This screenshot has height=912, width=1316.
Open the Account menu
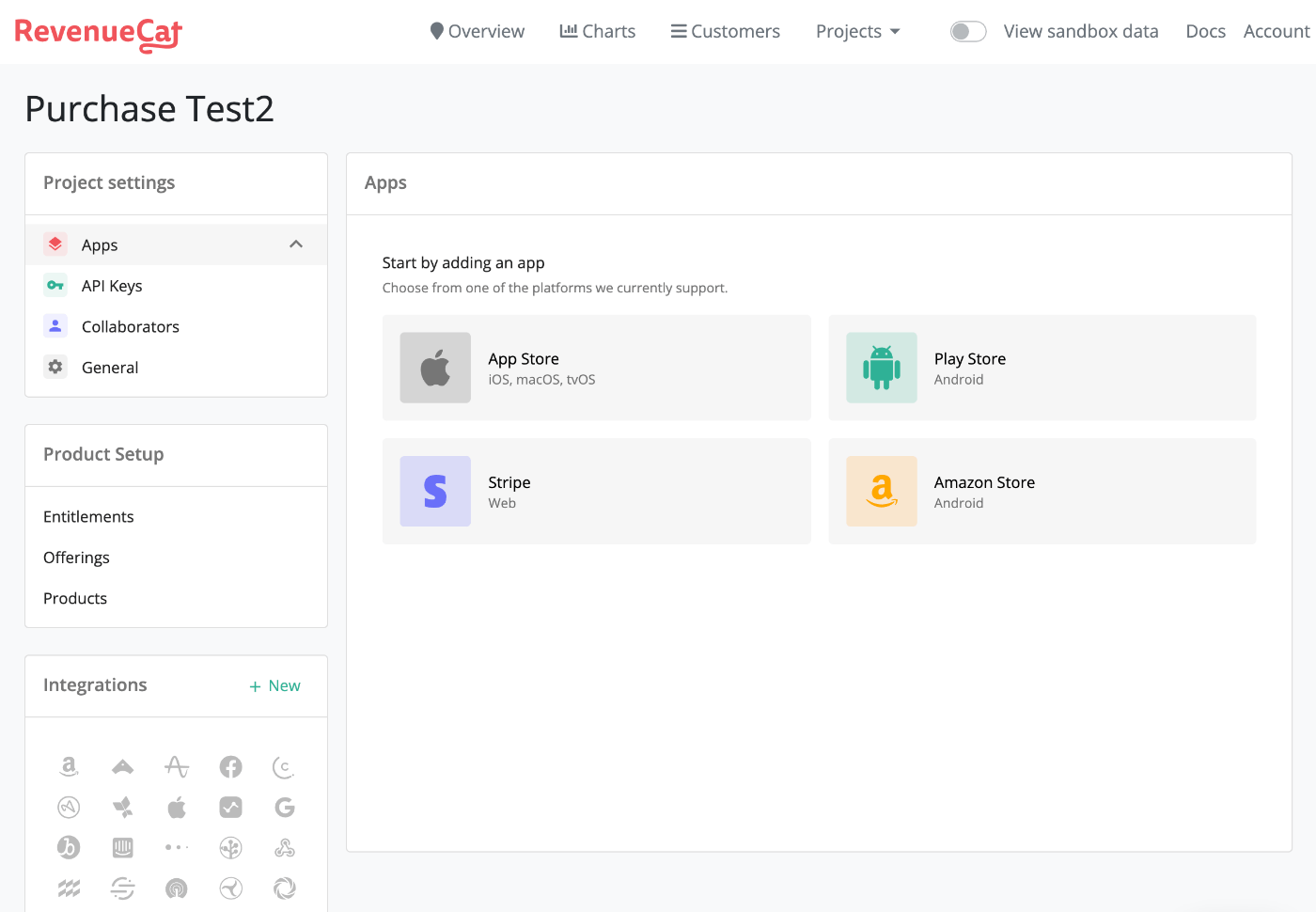point(1276,31)
